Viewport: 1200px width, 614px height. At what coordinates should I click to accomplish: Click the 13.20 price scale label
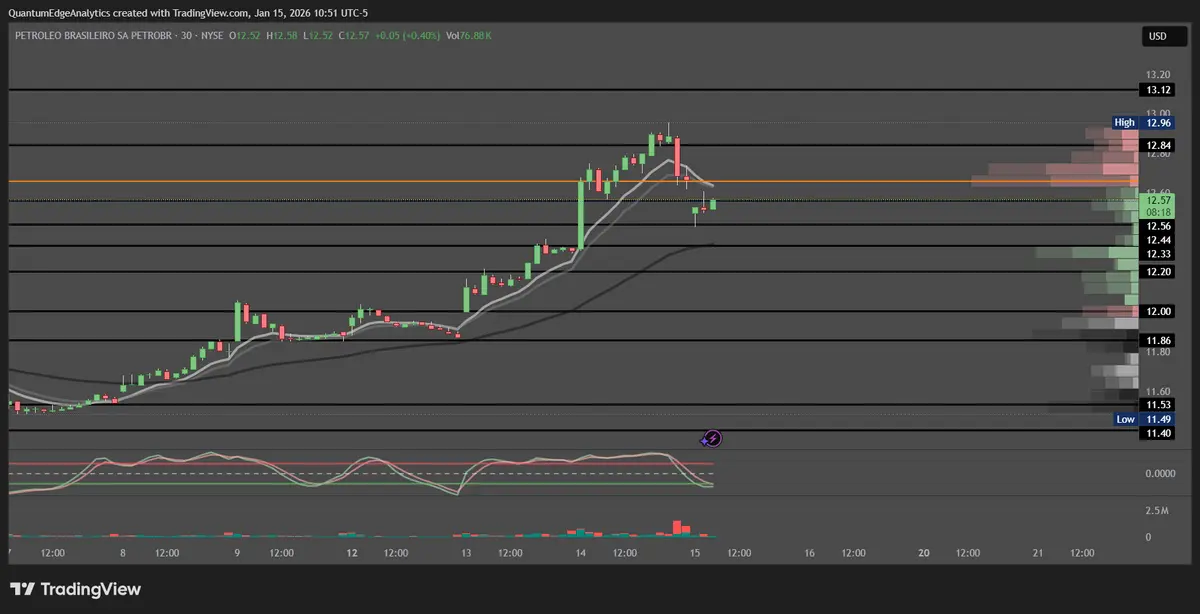(1158, 75)
